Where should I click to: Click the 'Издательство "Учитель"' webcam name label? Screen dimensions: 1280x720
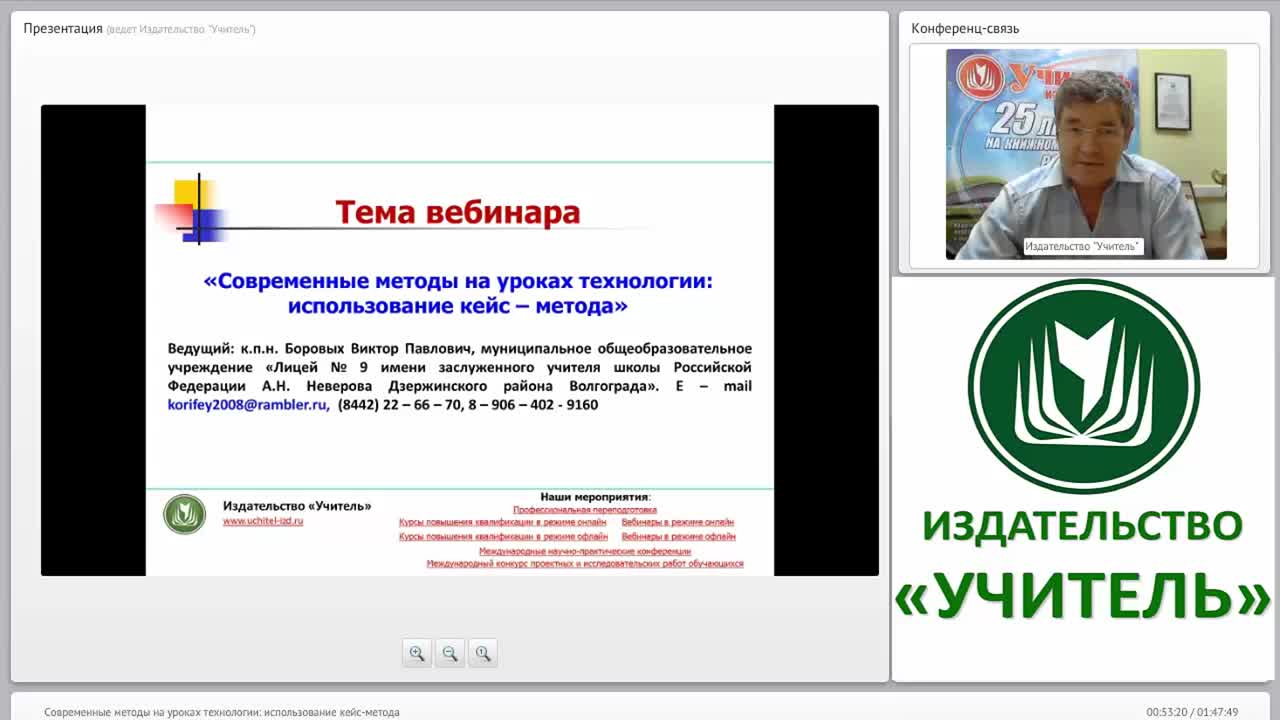click(1083, 247)
